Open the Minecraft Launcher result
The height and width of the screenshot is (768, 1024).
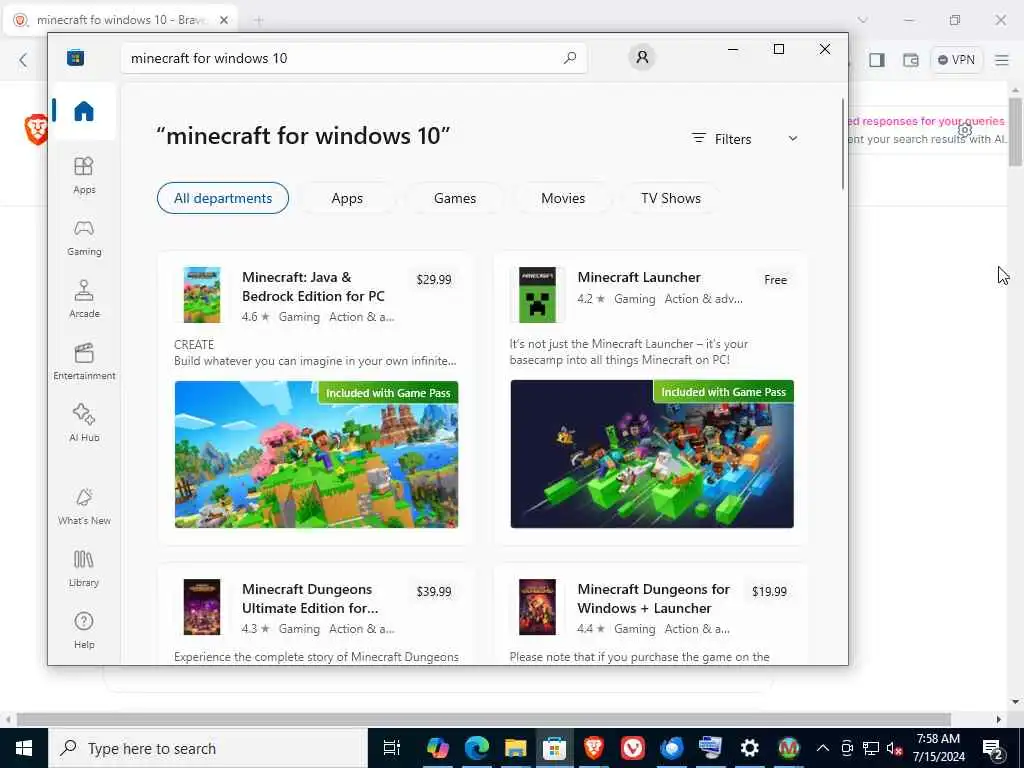[639, 277]
